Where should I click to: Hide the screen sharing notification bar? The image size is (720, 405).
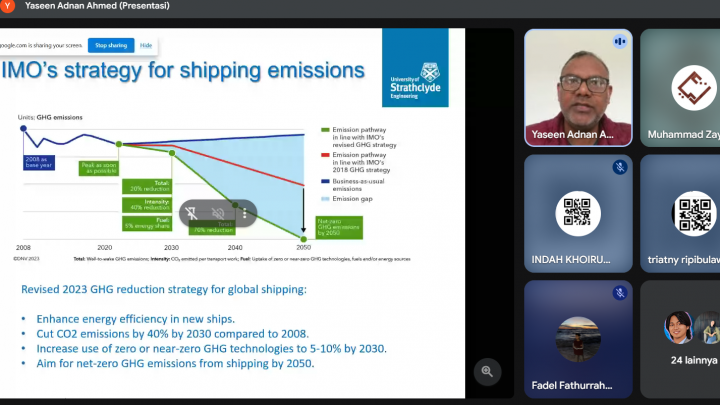point(146,45)
